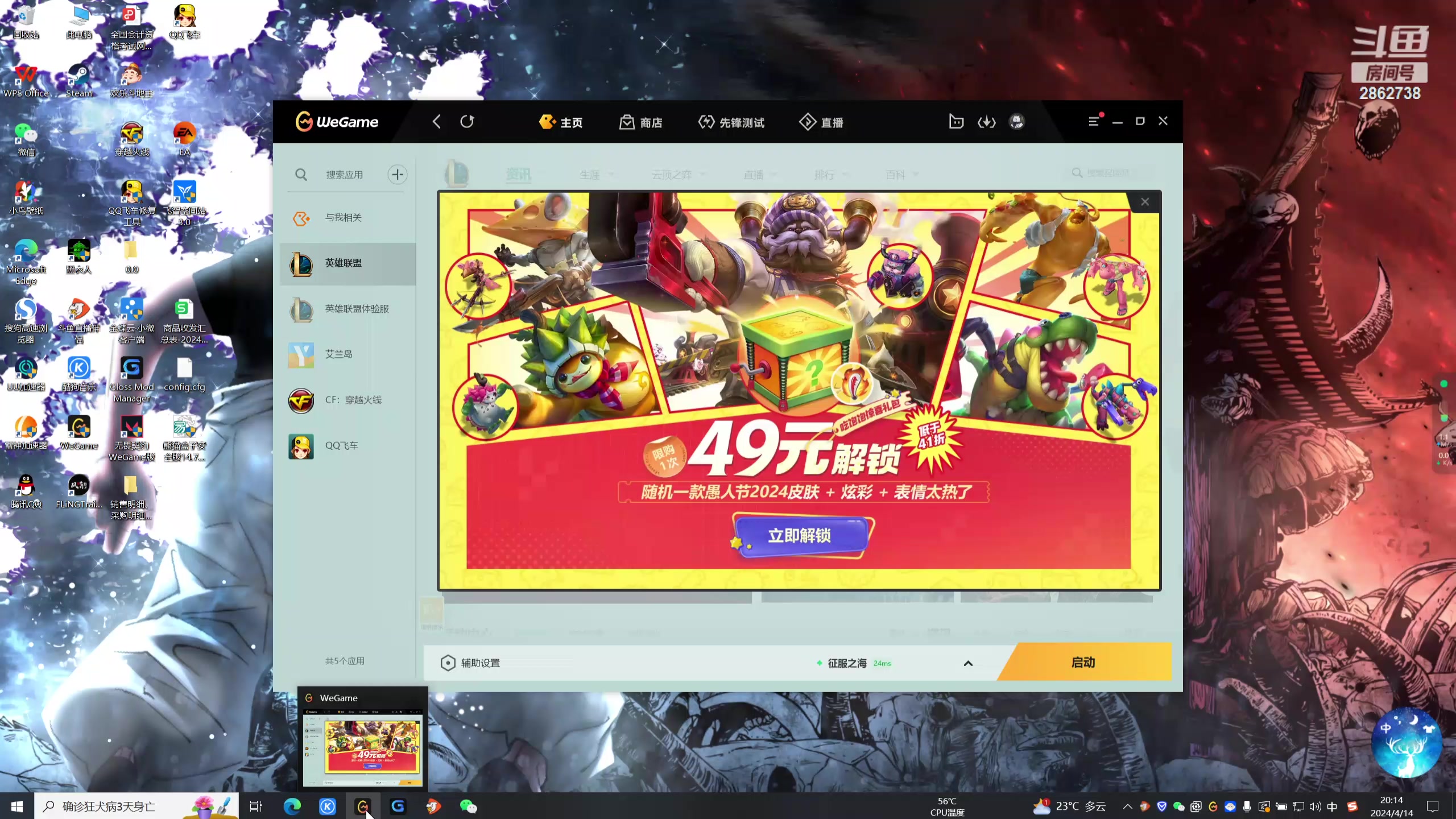This screenshot has width=1456, height=819.
Task: Open volume control in system tray
Action: (x=1315, y=806)
